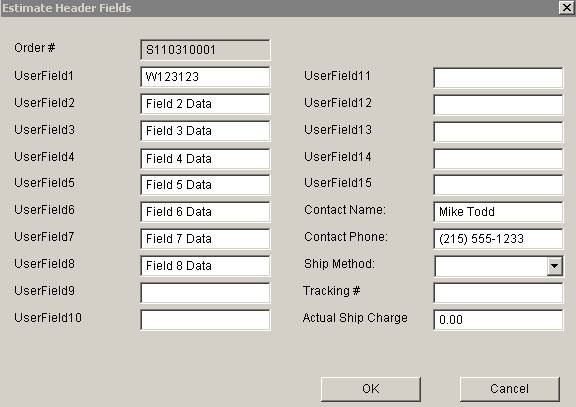
Task: Click the UserField8 field with Field 8 Data
Action: coord(205,266)
